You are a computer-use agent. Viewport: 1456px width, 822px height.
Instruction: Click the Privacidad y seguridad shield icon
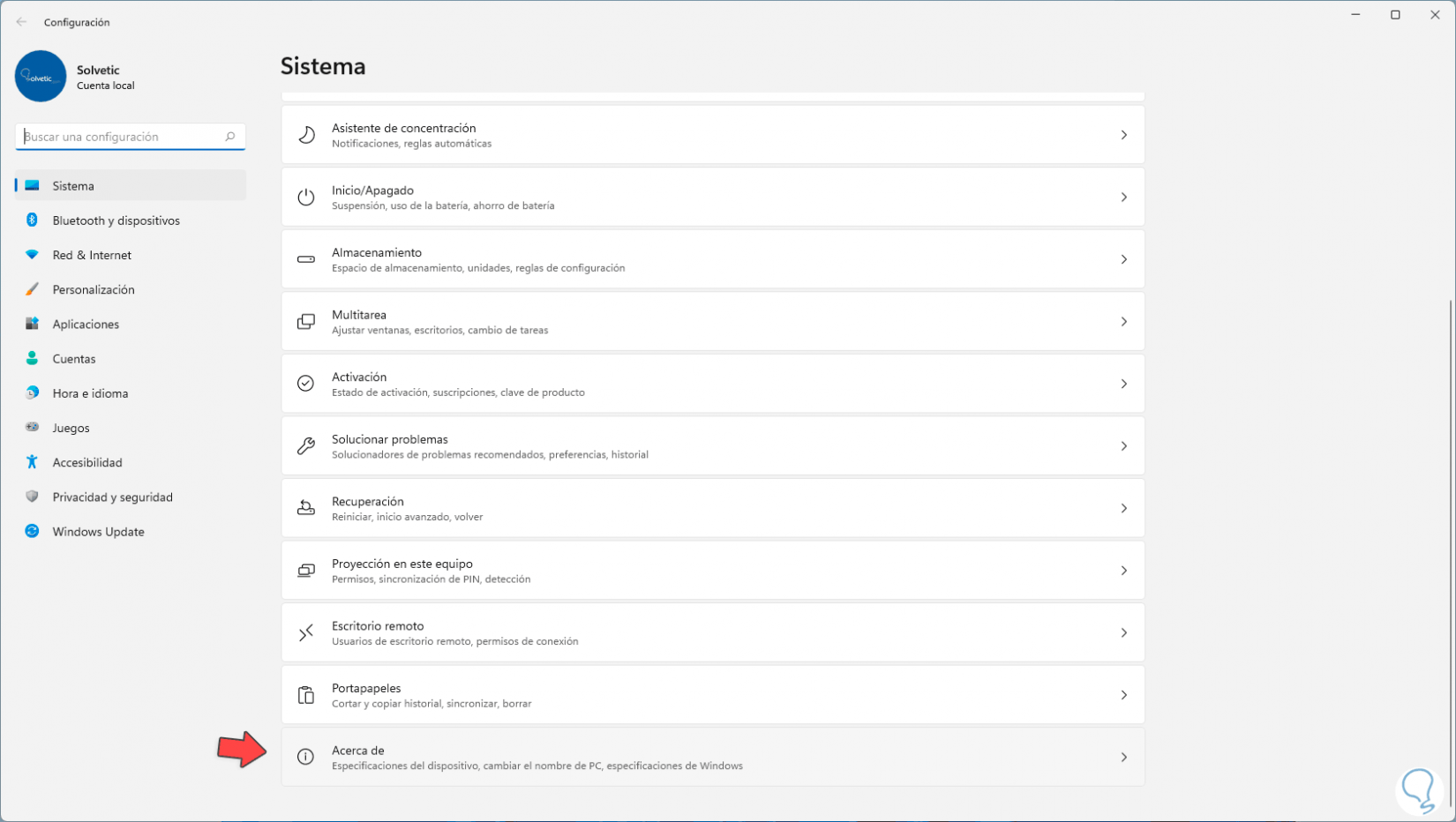[x=32, y=497]
